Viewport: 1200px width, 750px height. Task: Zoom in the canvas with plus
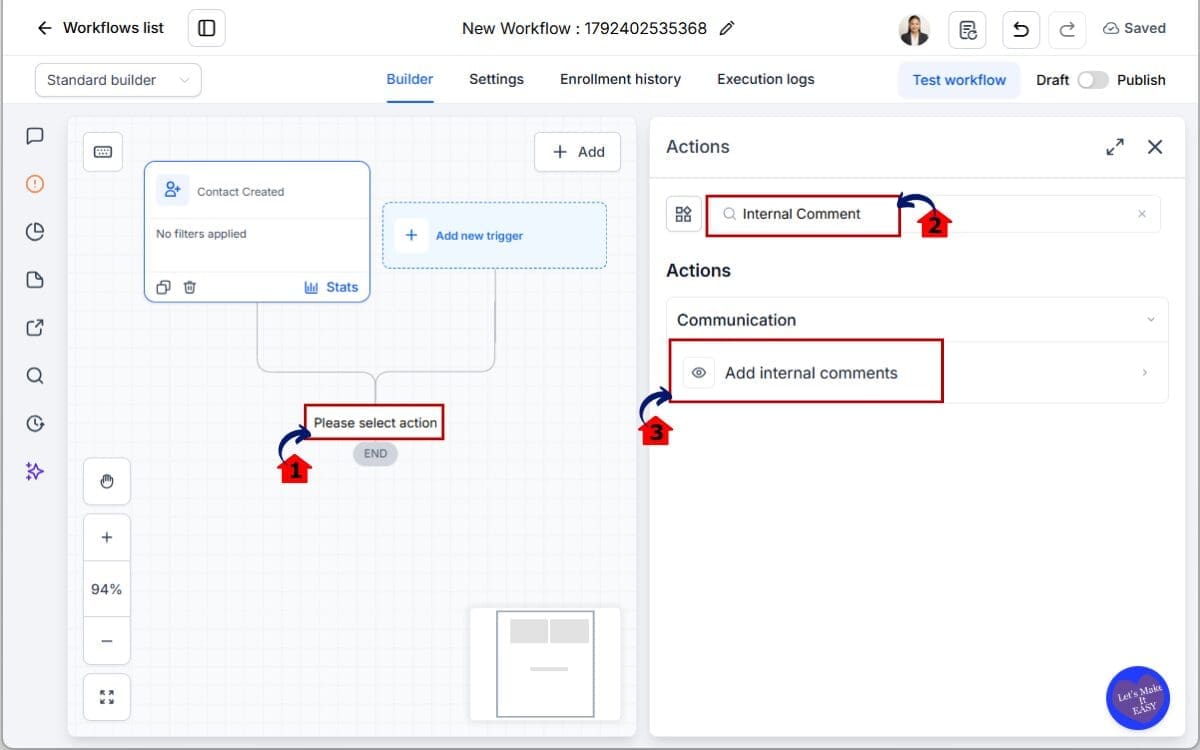coord(107,537)
